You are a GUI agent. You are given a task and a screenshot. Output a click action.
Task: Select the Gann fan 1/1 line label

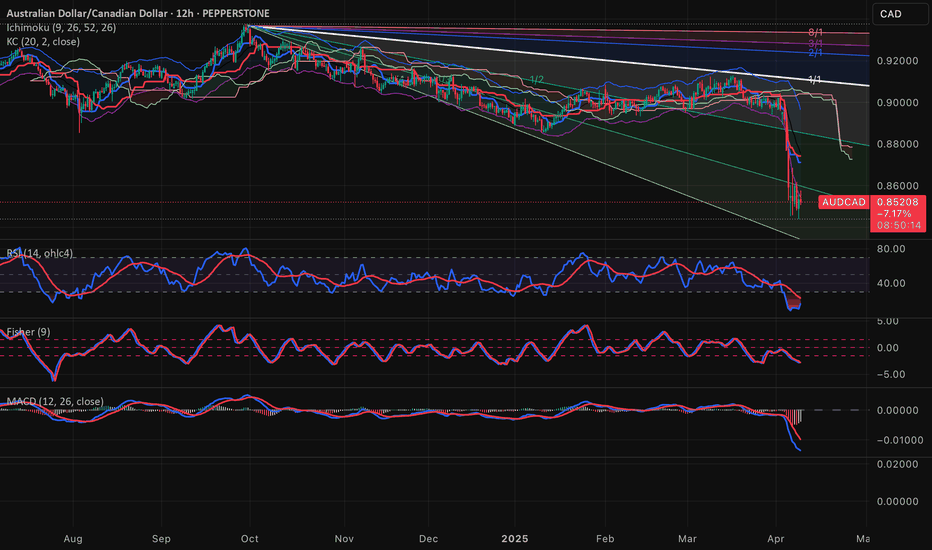click(815, 80)
